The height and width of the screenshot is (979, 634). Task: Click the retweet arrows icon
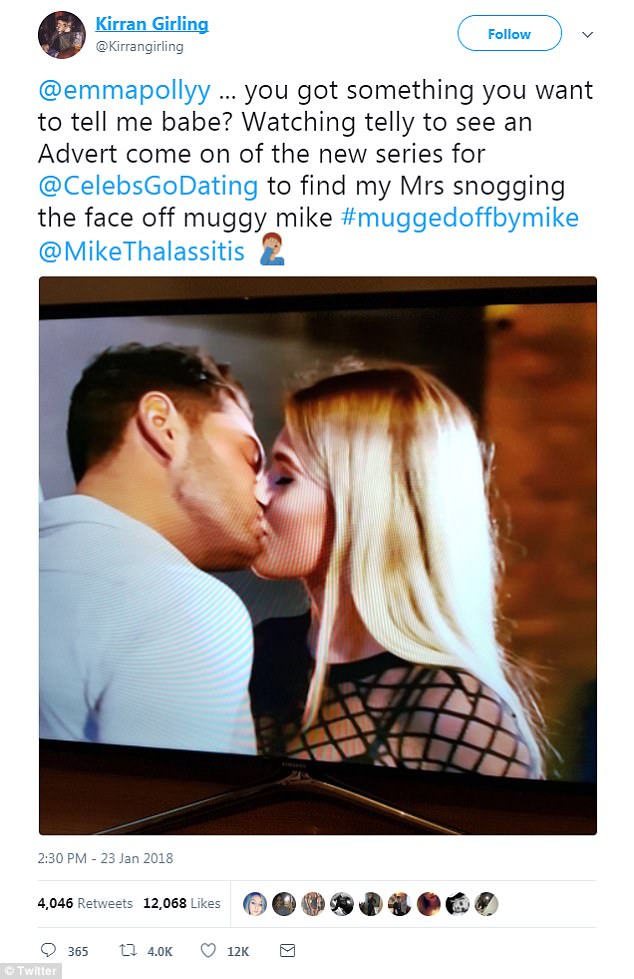click(x=128, y=950)
